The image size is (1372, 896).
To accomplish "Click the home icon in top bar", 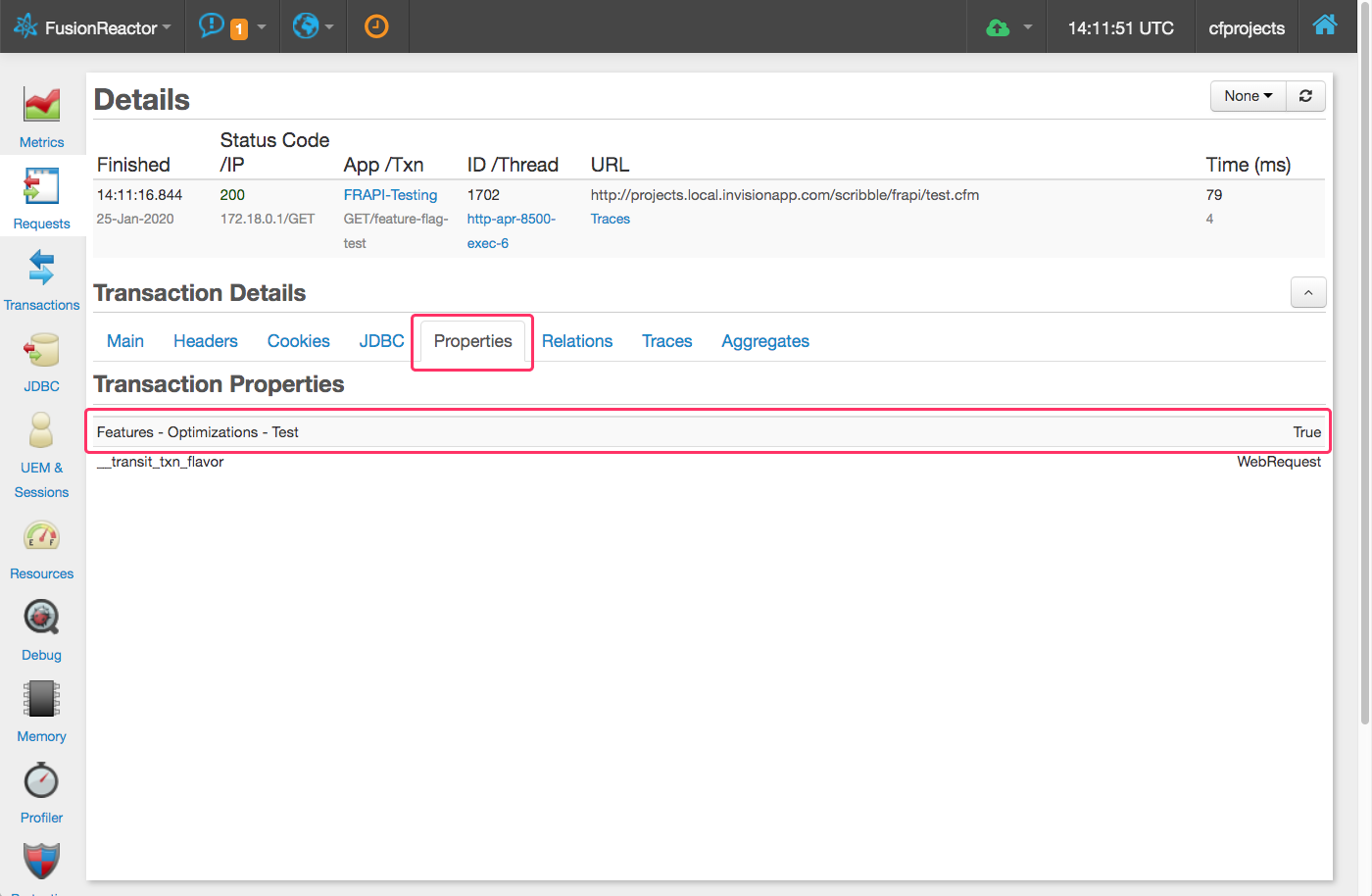I will pos(1324,25).
